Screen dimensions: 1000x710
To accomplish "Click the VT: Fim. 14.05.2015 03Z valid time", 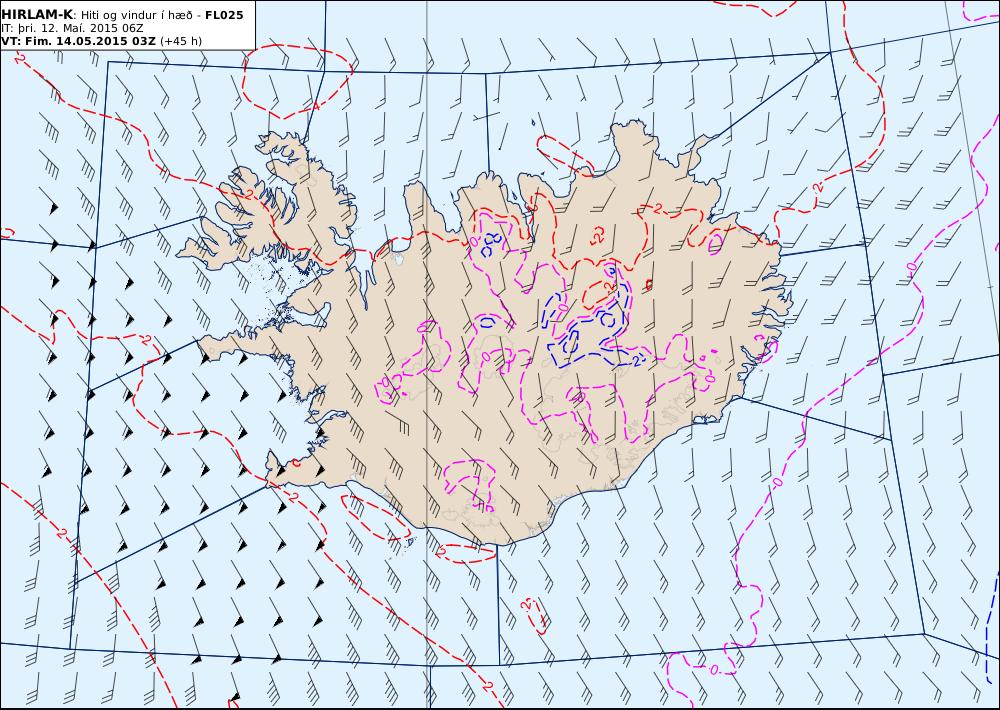I will [78, 41].
